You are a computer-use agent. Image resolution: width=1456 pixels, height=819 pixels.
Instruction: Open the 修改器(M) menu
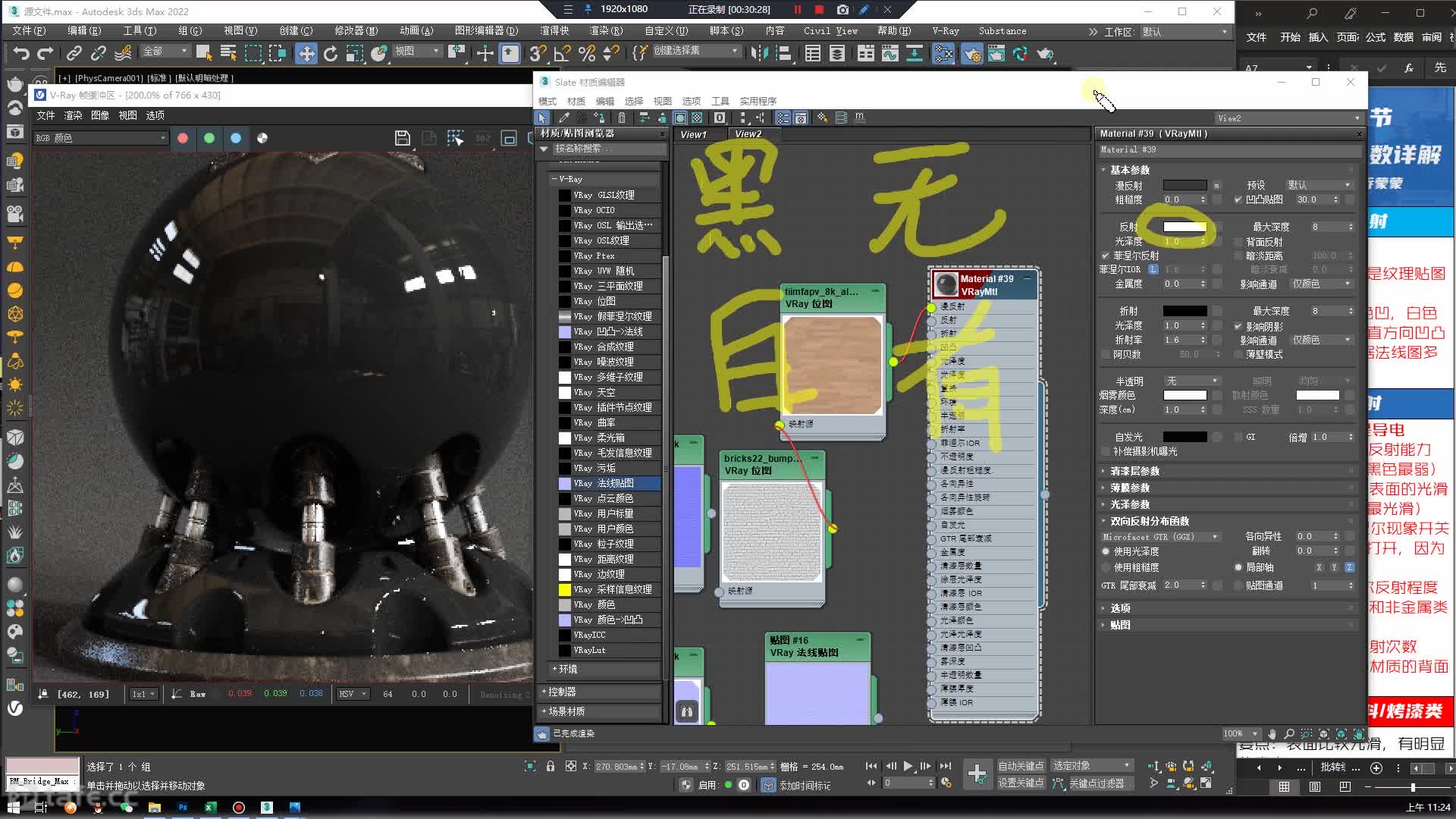pyautogui.click(x=356, y=31)
